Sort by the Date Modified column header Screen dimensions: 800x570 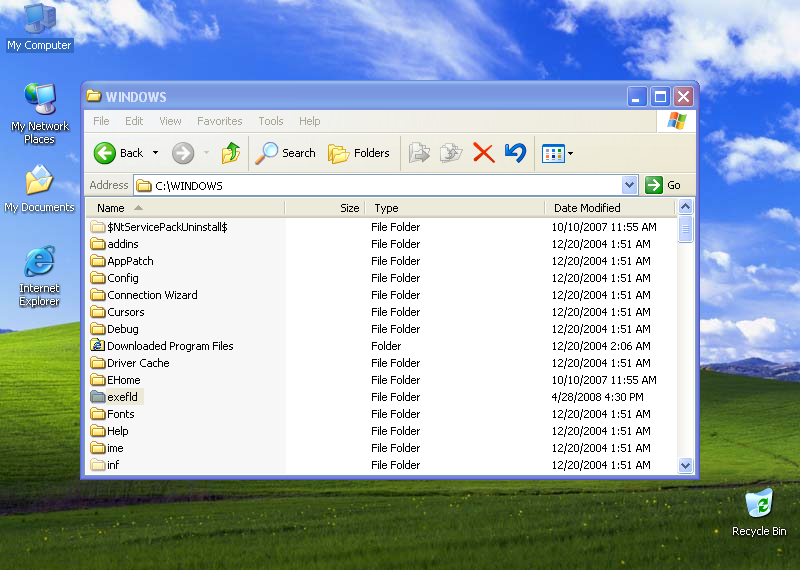click(610, 208)
